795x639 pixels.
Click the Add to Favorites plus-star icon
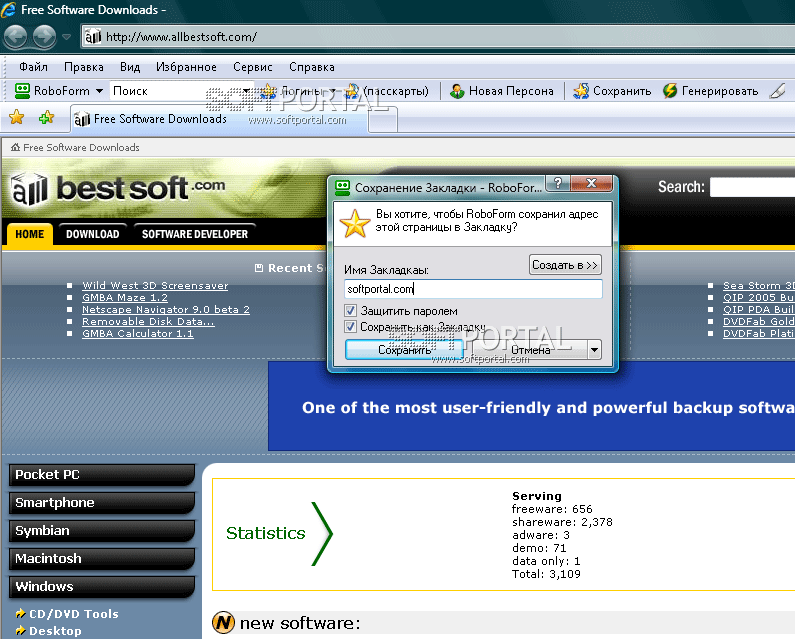point(46,117)
